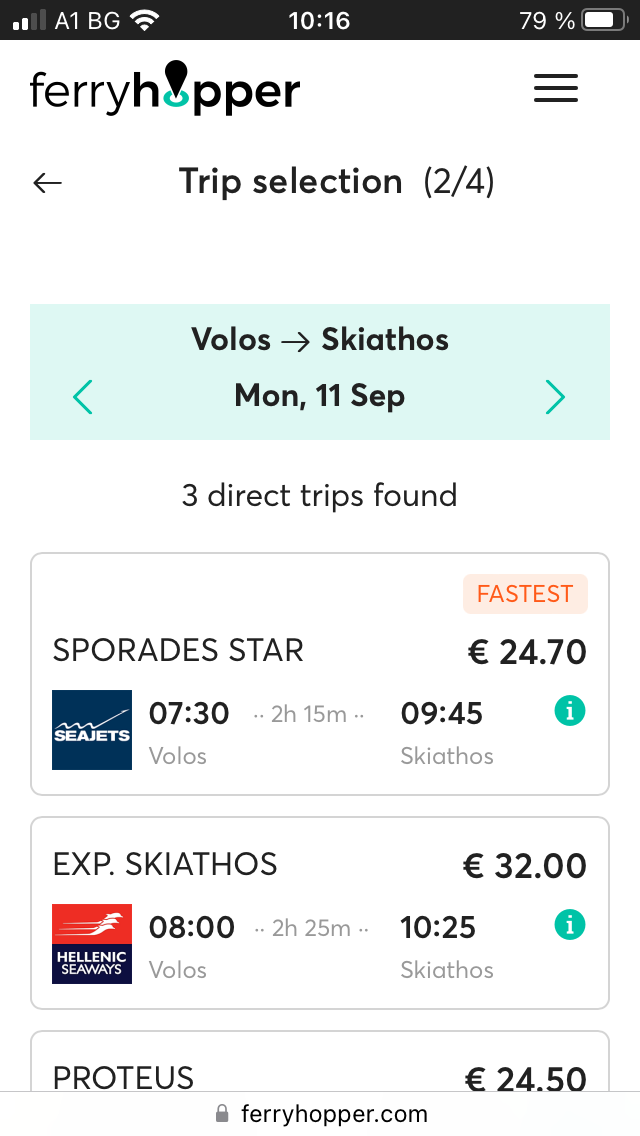The image size is (640, 1136).
Task: Go to the previous day
Action: (83, 397)
